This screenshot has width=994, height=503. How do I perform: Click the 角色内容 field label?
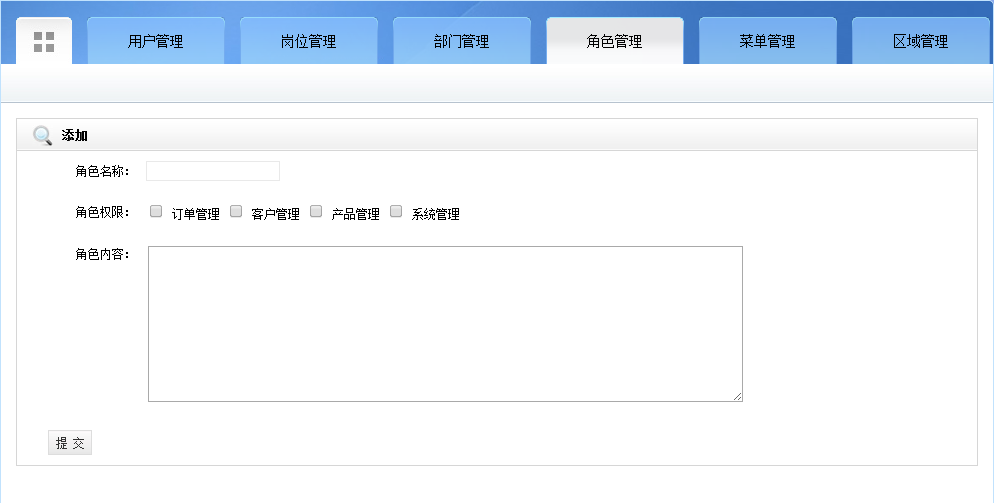tap(102, 254)
